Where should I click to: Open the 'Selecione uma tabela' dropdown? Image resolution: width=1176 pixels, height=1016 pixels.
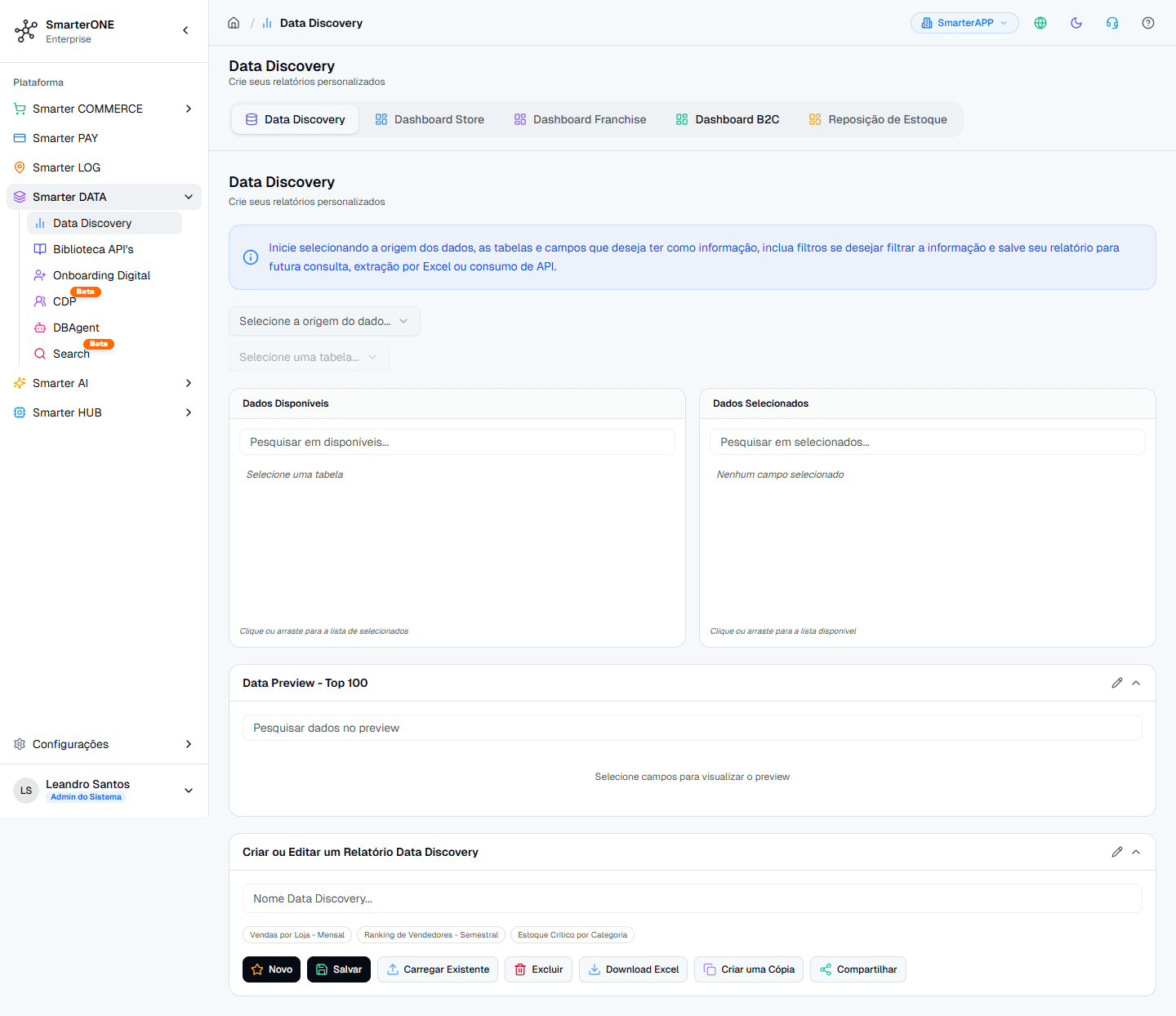(x=309, y=357)
